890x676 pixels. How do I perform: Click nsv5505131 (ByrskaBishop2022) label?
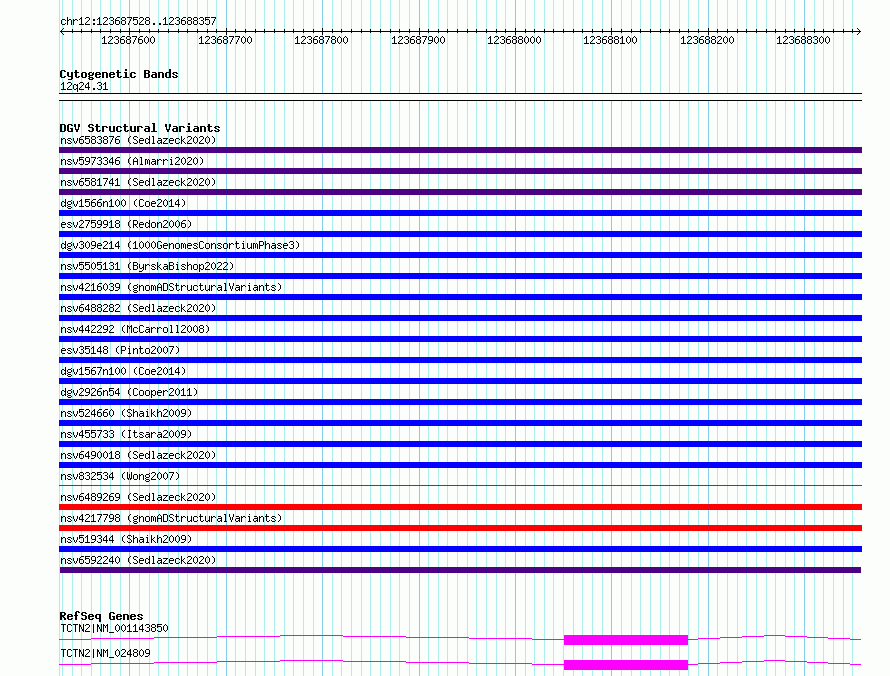[x=147, y=266]
